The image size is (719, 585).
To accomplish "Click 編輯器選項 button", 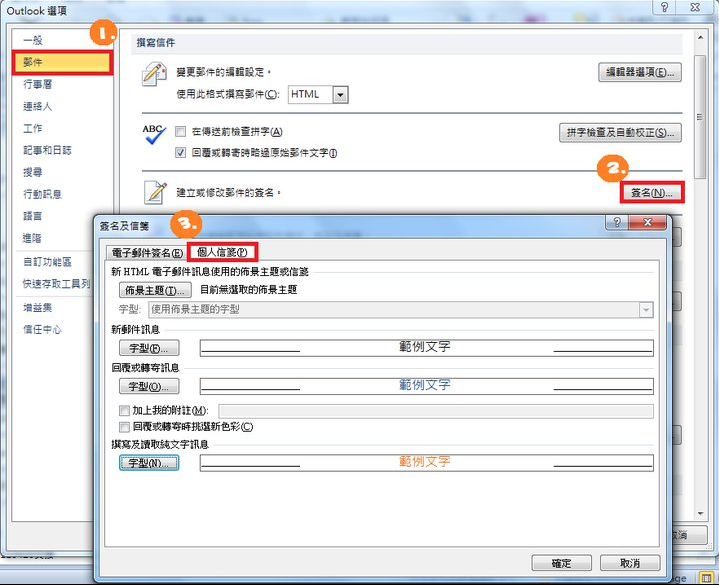I will click(640, 72).
